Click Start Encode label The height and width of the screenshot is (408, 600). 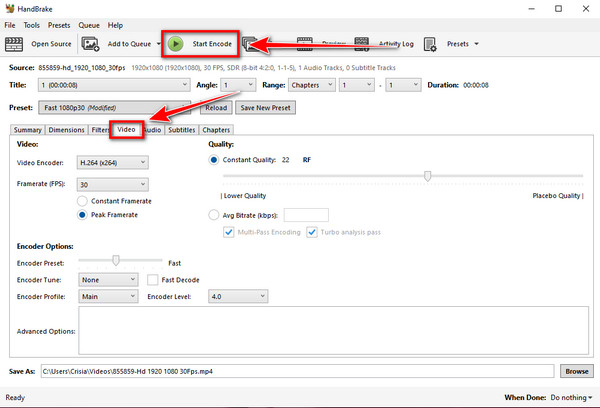coord(212,44)
